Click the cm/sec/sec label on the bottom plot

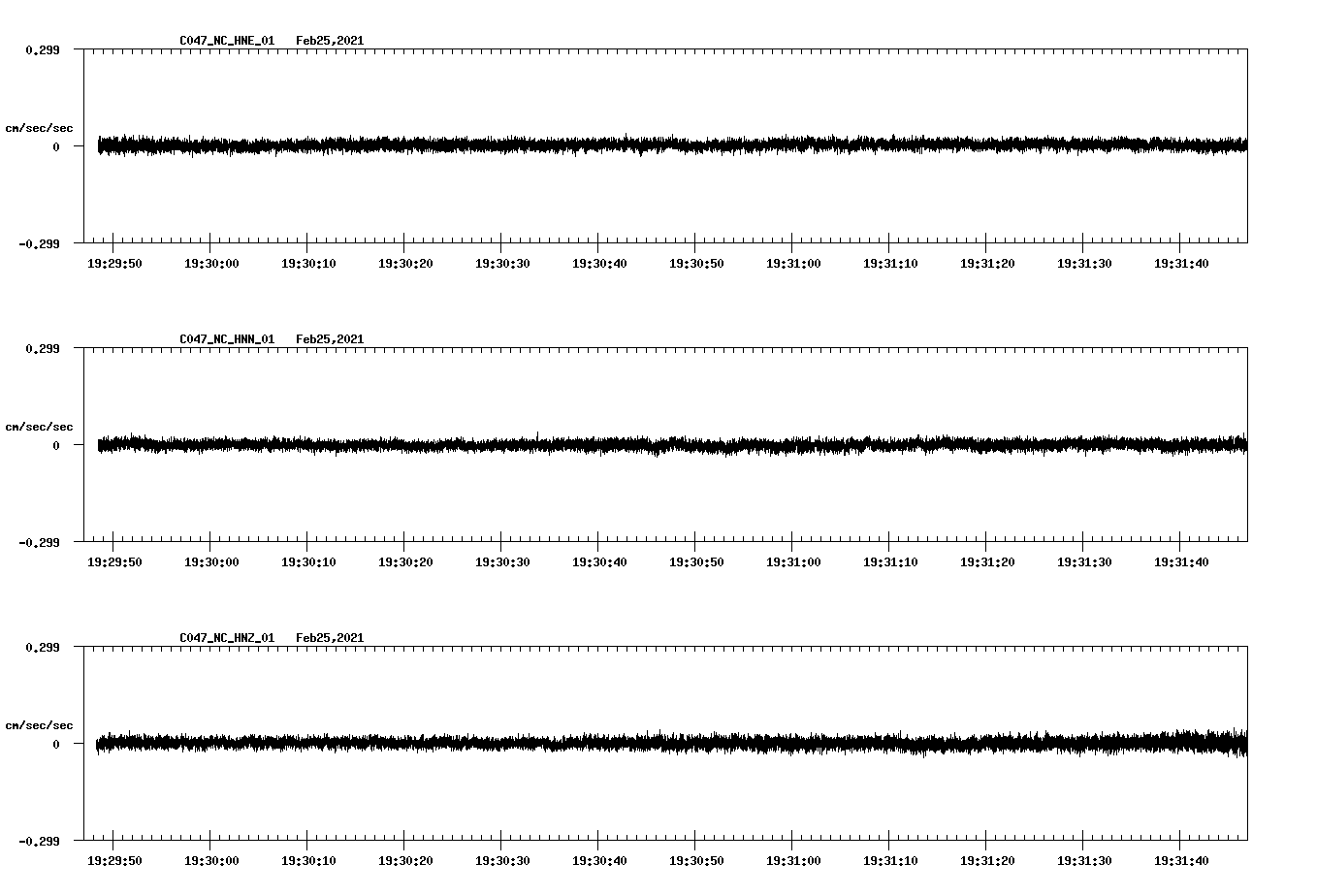[x=39, y=724]
